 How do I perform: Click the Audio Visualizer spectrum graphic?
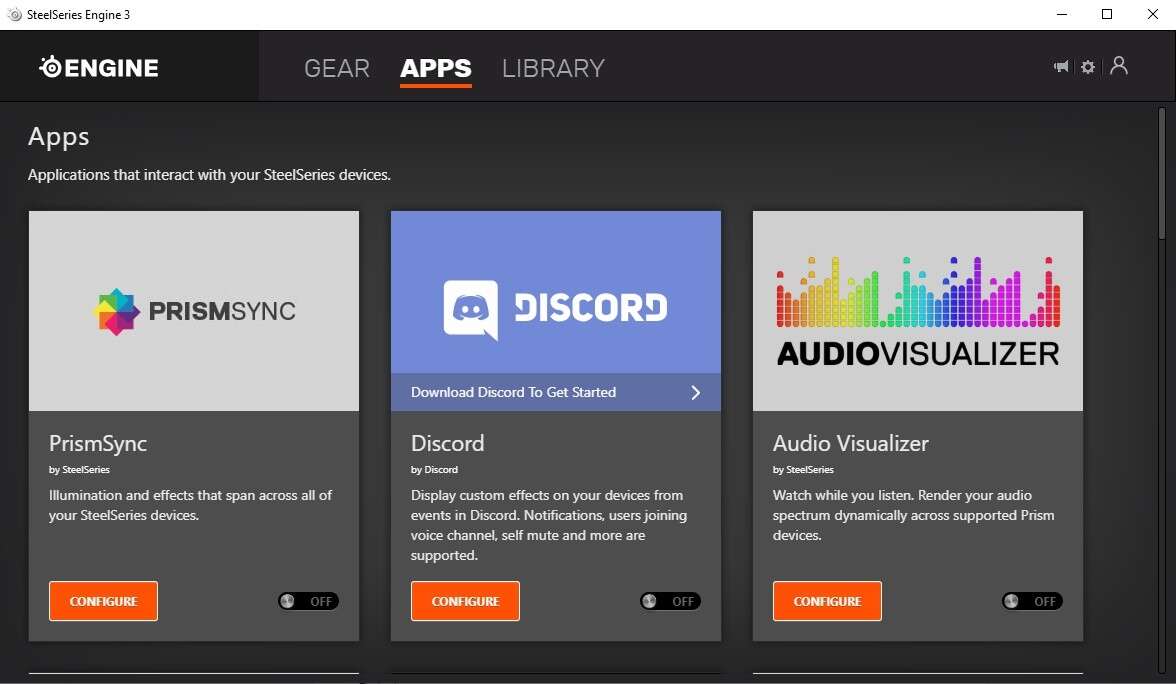pyautogui.click(x=917, y=293)
